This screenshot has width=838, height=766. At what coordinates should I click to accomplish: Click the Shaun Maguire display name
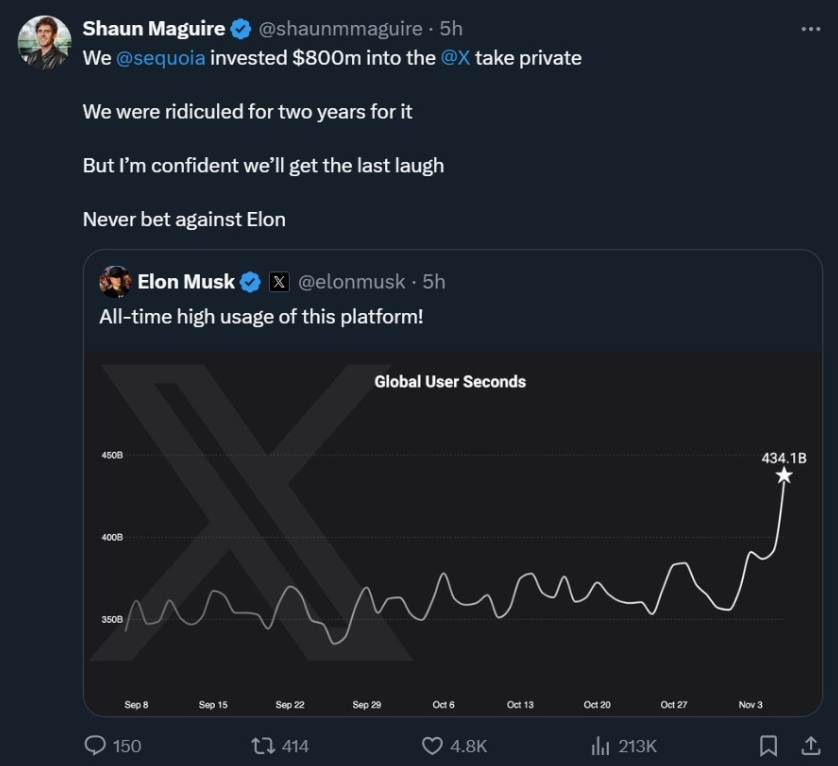(x=154, y=29)
